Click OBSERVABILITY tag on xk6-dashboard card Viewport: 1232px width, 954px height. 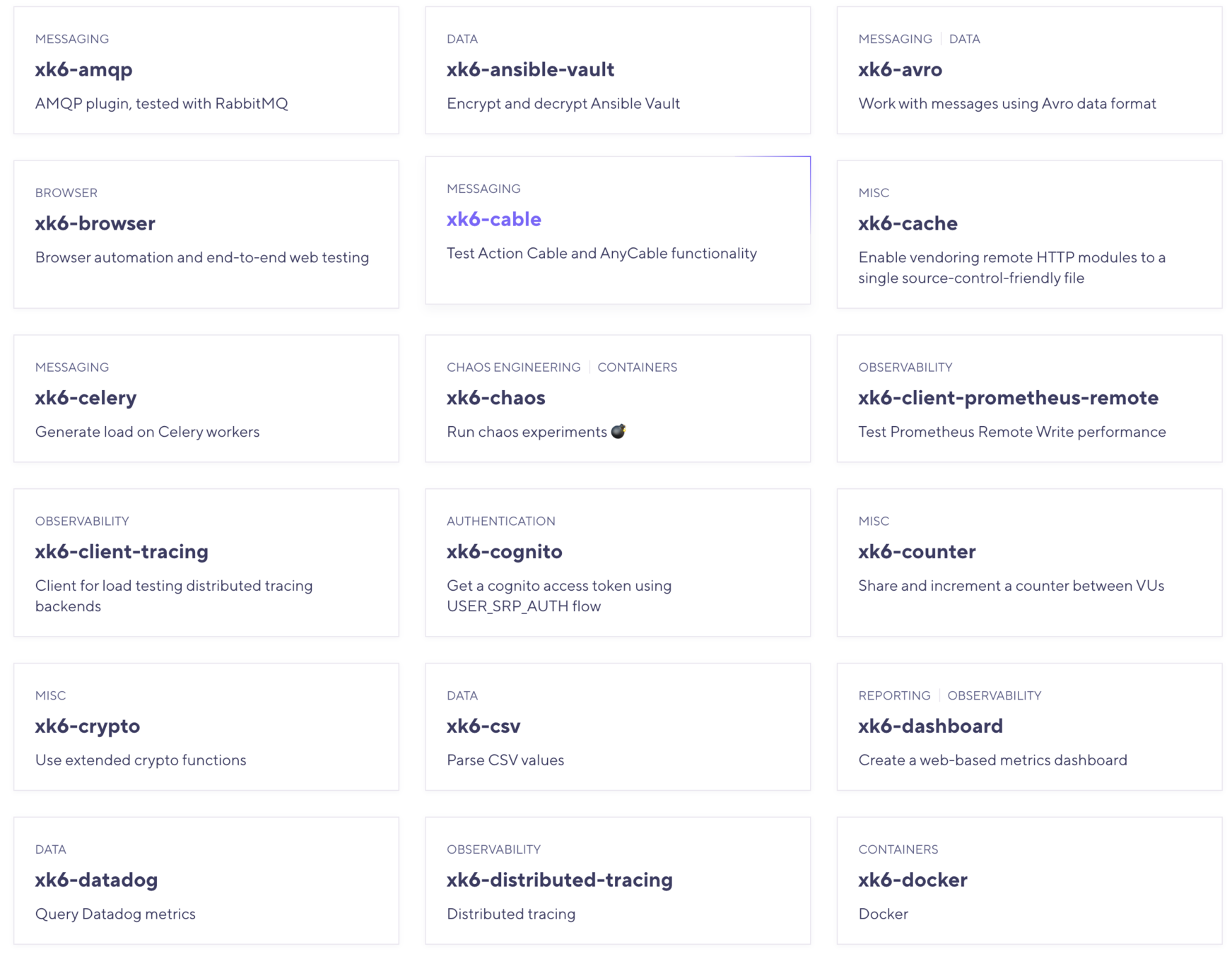click(x=994, y=696)
